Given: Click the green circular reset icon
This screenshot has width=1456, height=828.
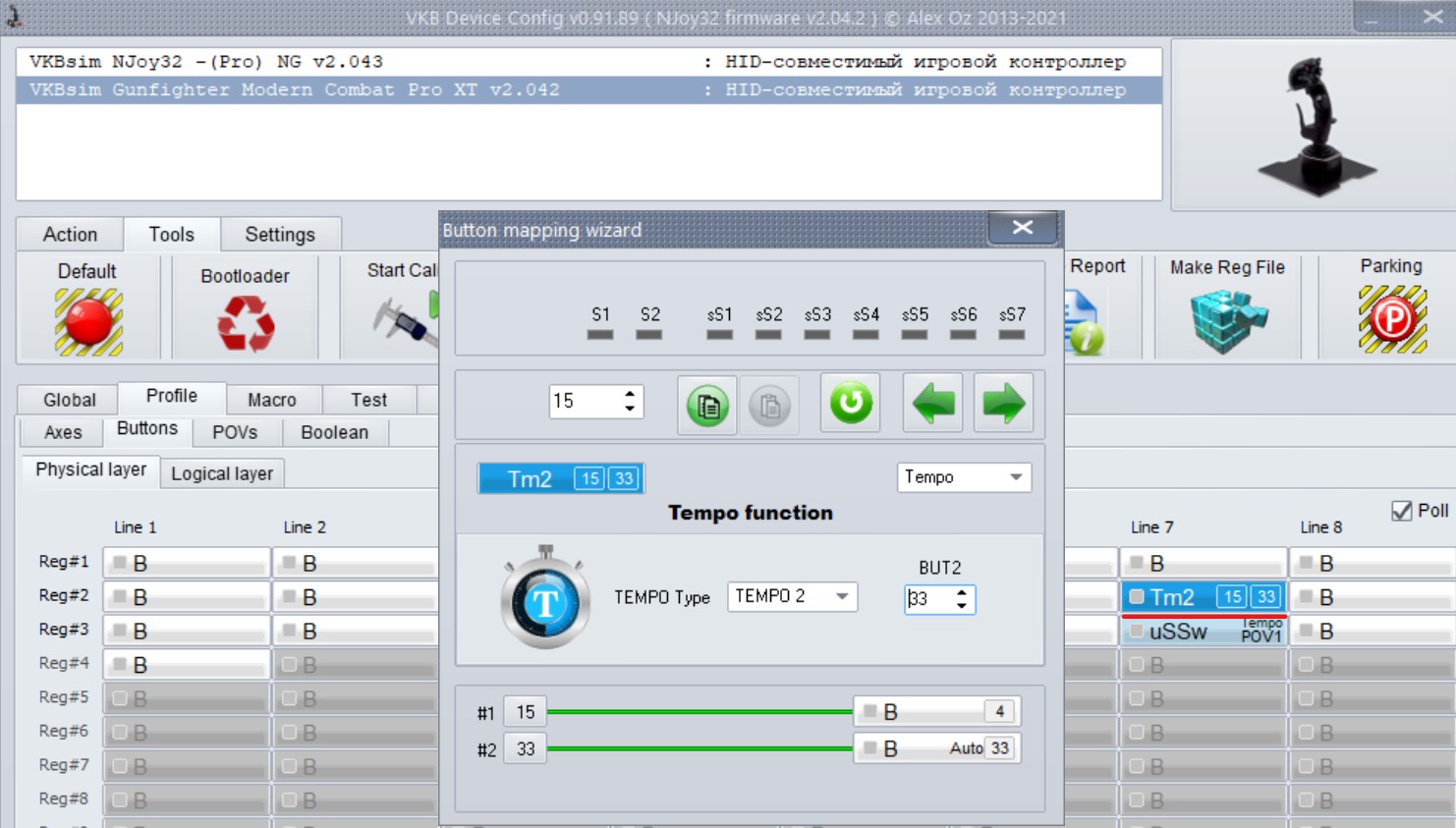Looking at the screenshot, I should coord(851,403).
